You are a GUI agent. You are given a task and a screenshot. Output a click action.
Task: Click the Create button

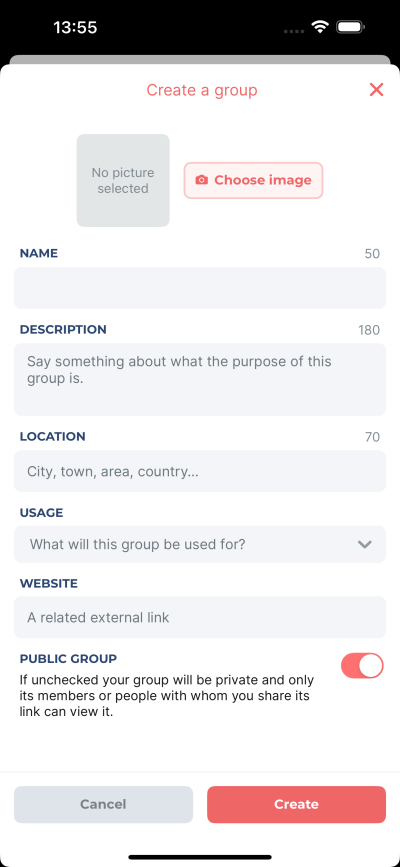point(297,805)
